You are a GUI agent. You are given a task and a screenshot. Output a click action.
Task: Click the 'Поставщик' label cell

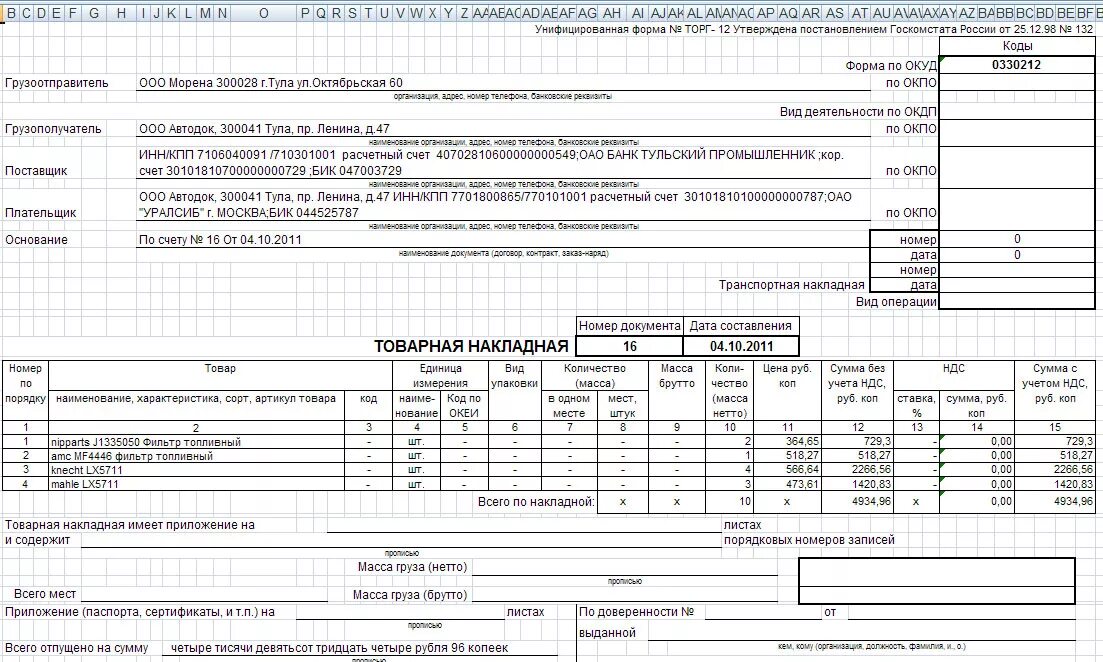37,170
